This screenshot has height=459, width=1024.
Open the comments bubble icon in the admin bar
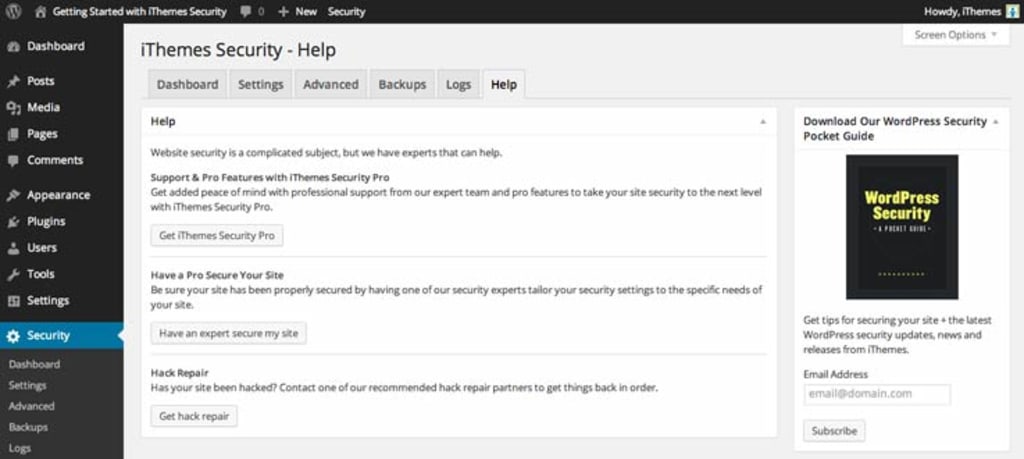click(246, 11)
